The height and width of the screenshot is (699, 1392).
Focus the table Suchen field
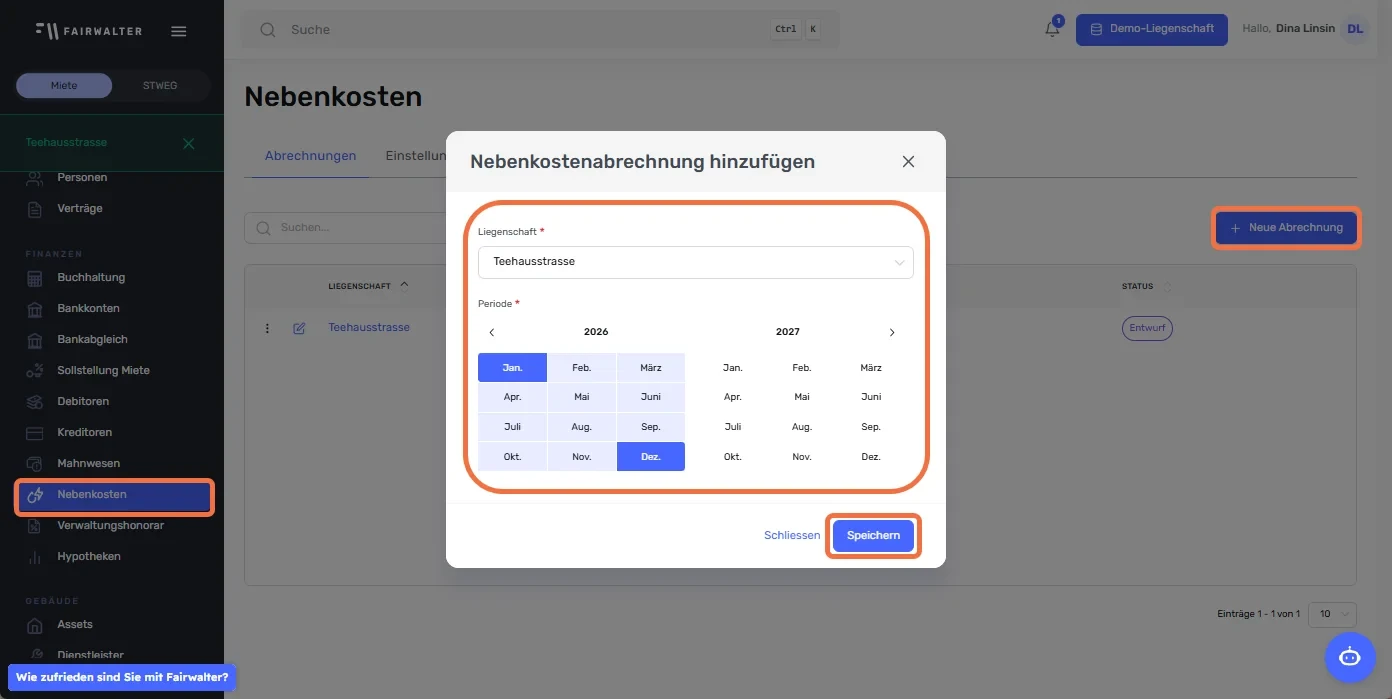pos(345,228)
